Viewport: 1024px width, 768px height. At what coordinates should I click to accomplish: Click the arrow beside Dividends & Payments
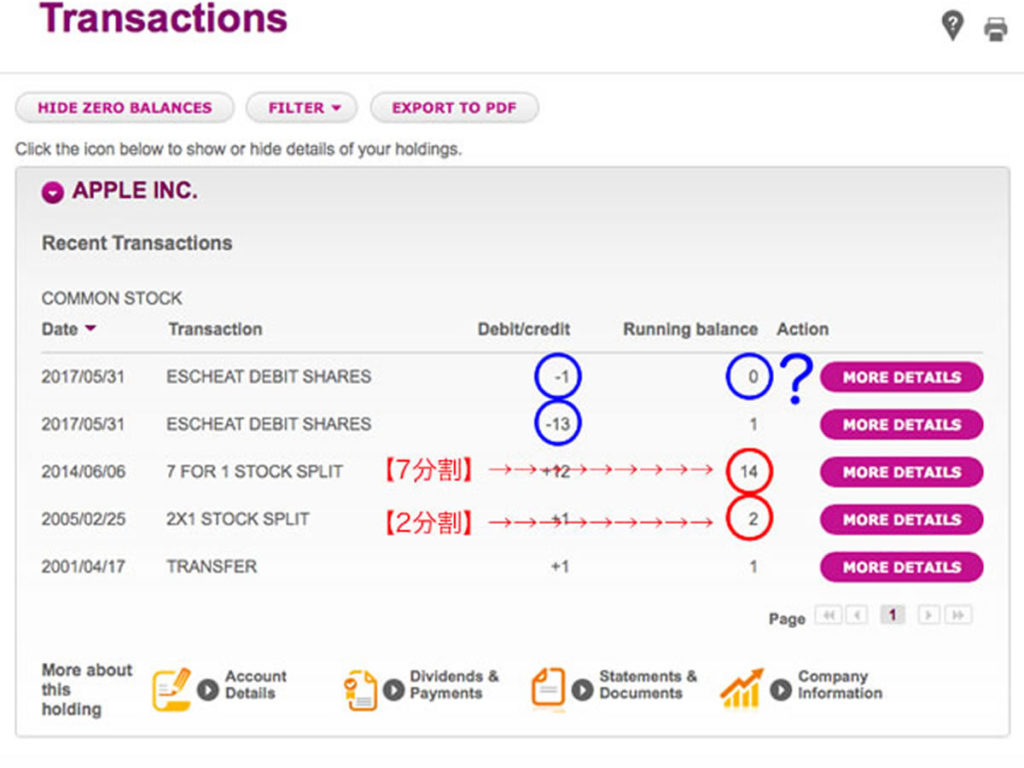pos(393,690)
